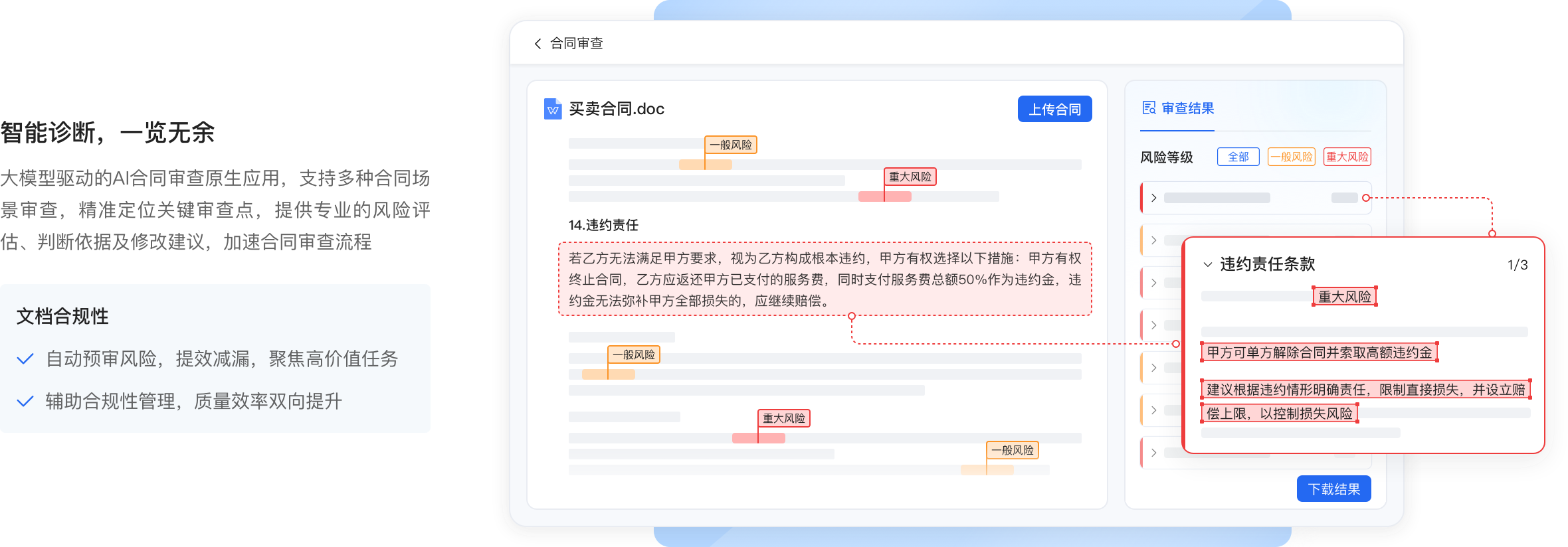Click the text 自动预审风险，提效减漏，聚焦高价值任务
The width and height of the screenshot is (1568, 547).
click(x=222, y=359)
